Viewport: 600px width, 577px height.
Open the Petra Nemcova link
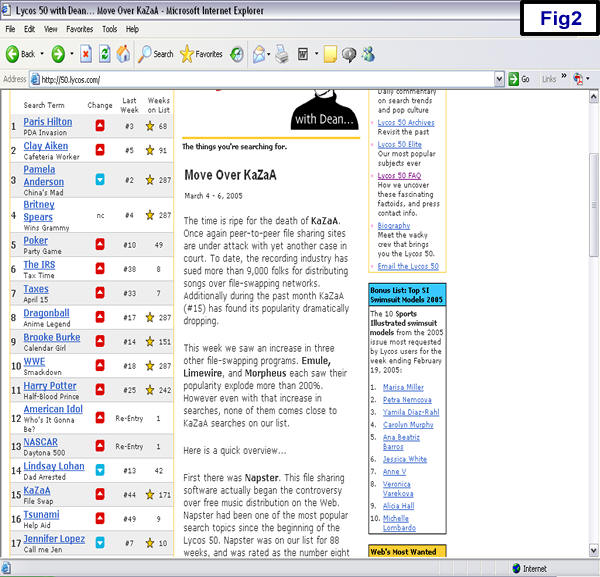click(407, 399)
